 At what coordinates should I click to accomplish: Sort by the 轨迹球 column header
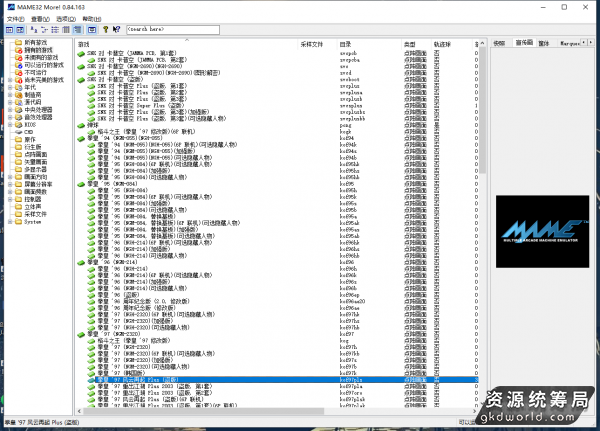pos(452,44)
